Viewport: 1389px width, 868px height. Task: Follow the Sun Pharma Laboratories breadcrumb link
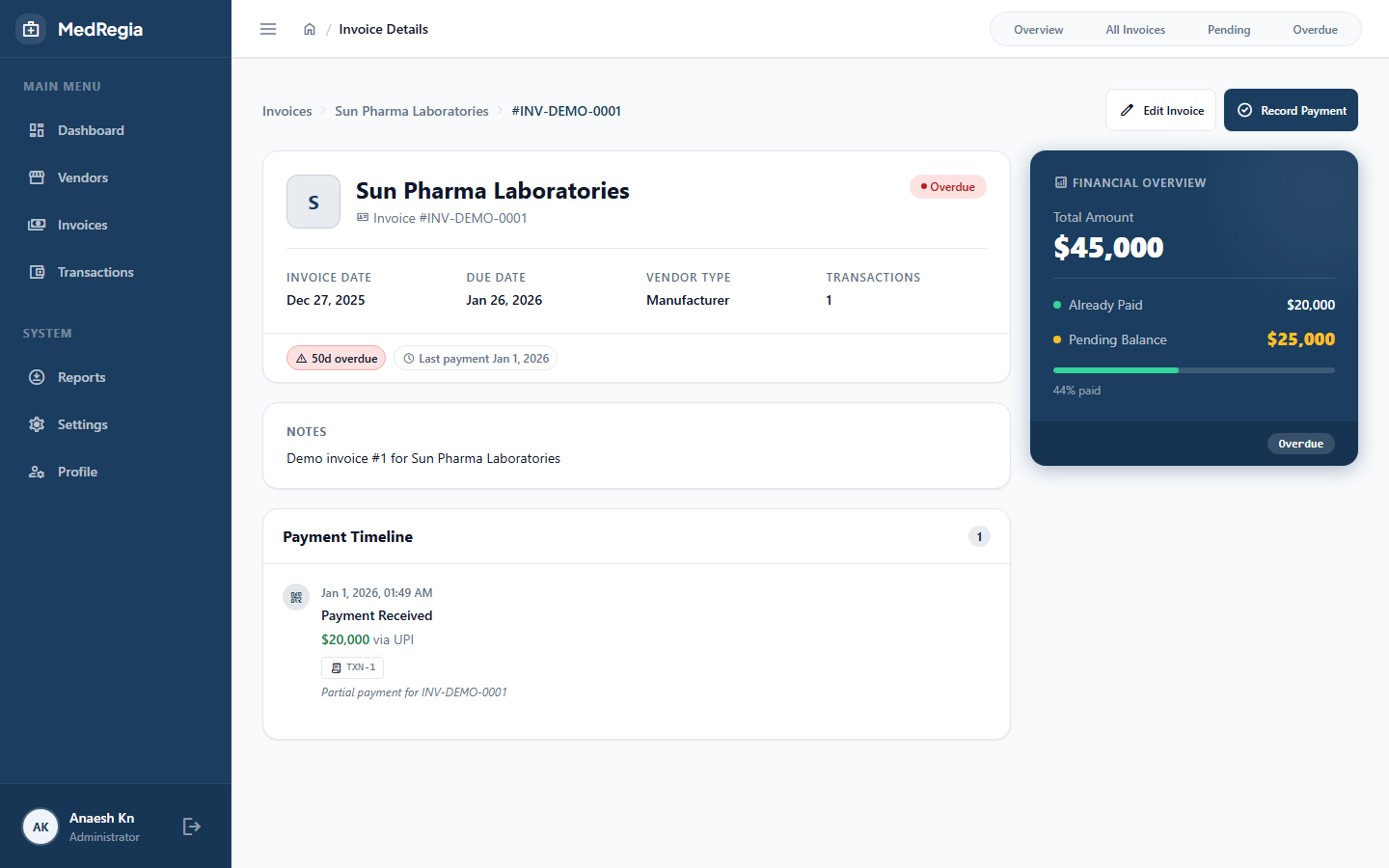(412, 111)
